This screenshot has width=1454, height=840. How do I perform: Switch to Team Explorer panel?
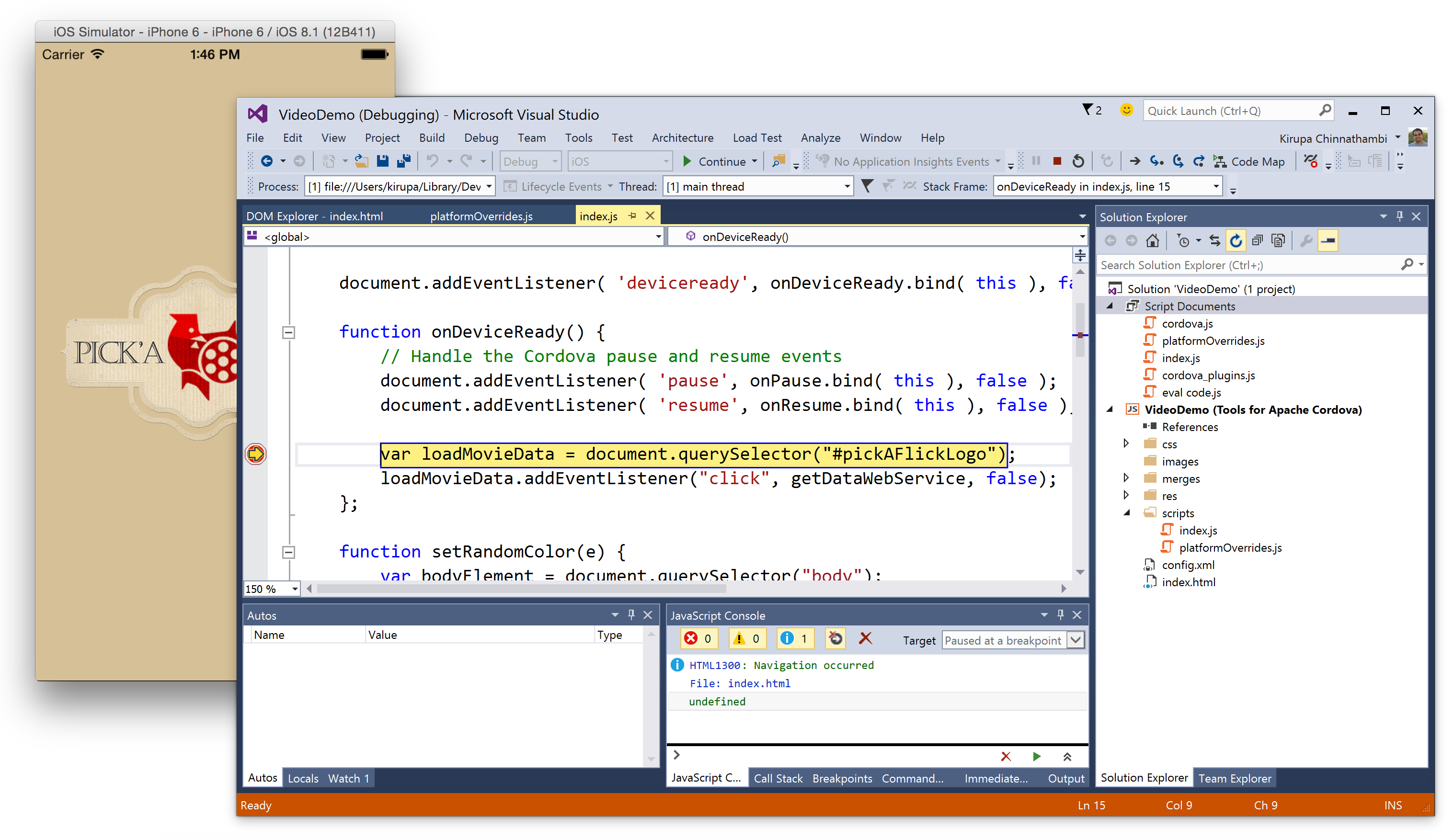tap(1235, 778)
